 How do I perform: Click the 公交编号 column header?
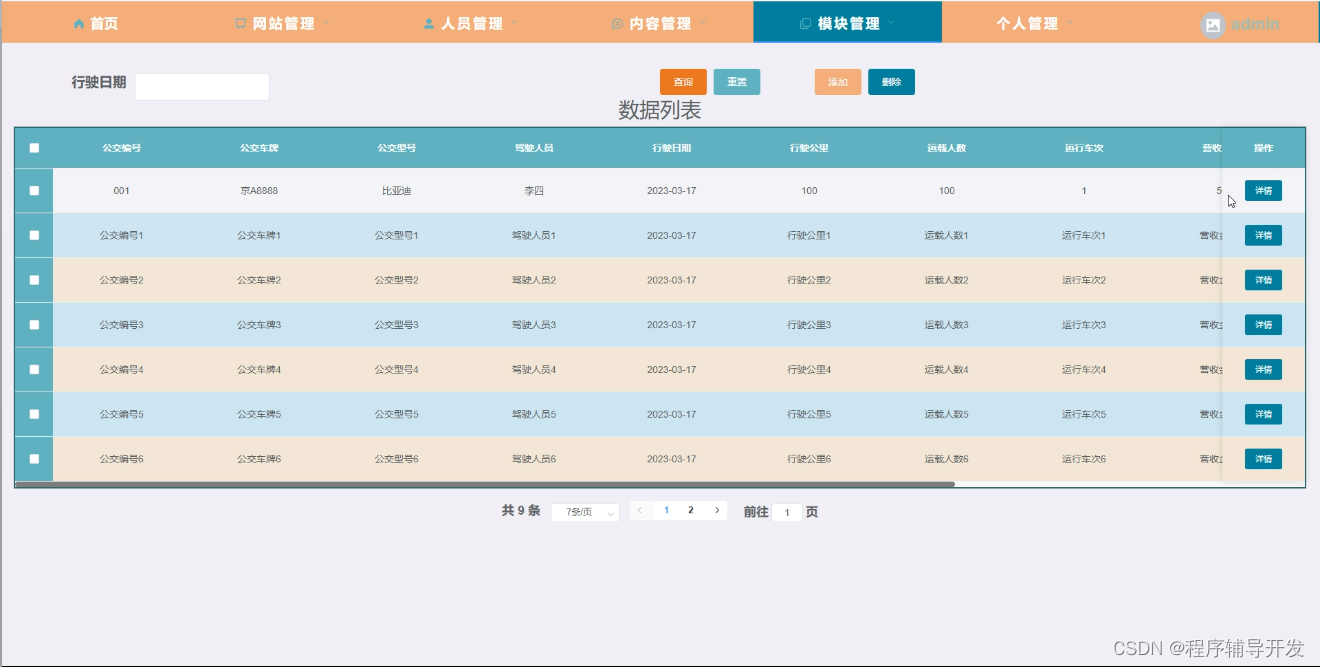point(121,148)
